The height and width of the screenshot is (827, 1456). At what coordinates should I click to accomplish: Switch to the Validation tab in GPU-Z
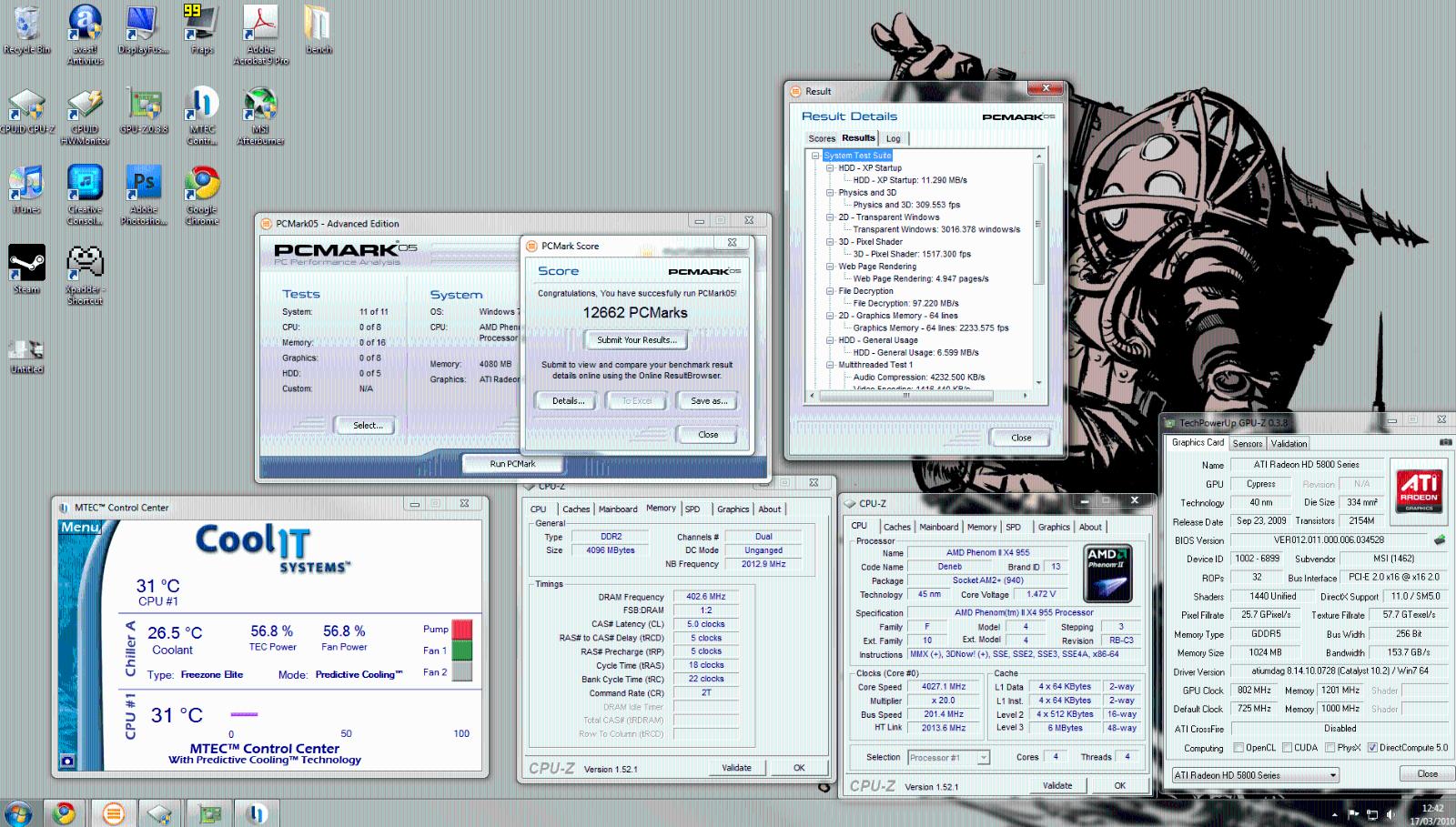coord(1289,444)
